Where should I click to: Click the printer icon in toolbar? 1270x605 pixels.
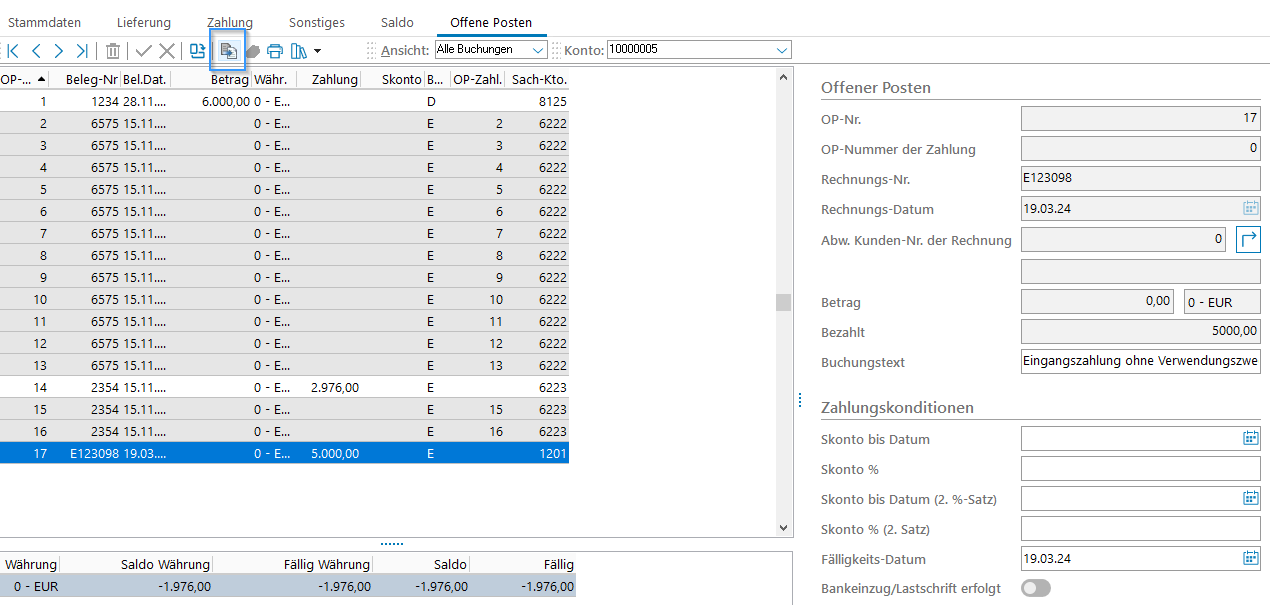[275, 51]
